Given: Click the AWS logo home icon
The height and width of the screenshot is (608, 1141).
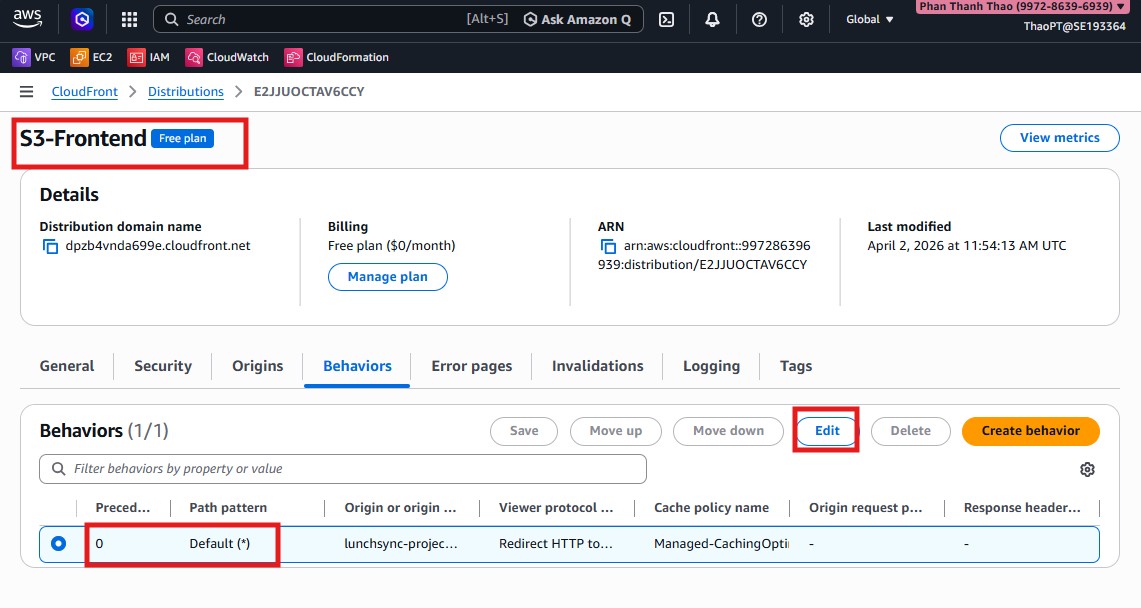Looking at the screenshot, I should click(28, 19).
